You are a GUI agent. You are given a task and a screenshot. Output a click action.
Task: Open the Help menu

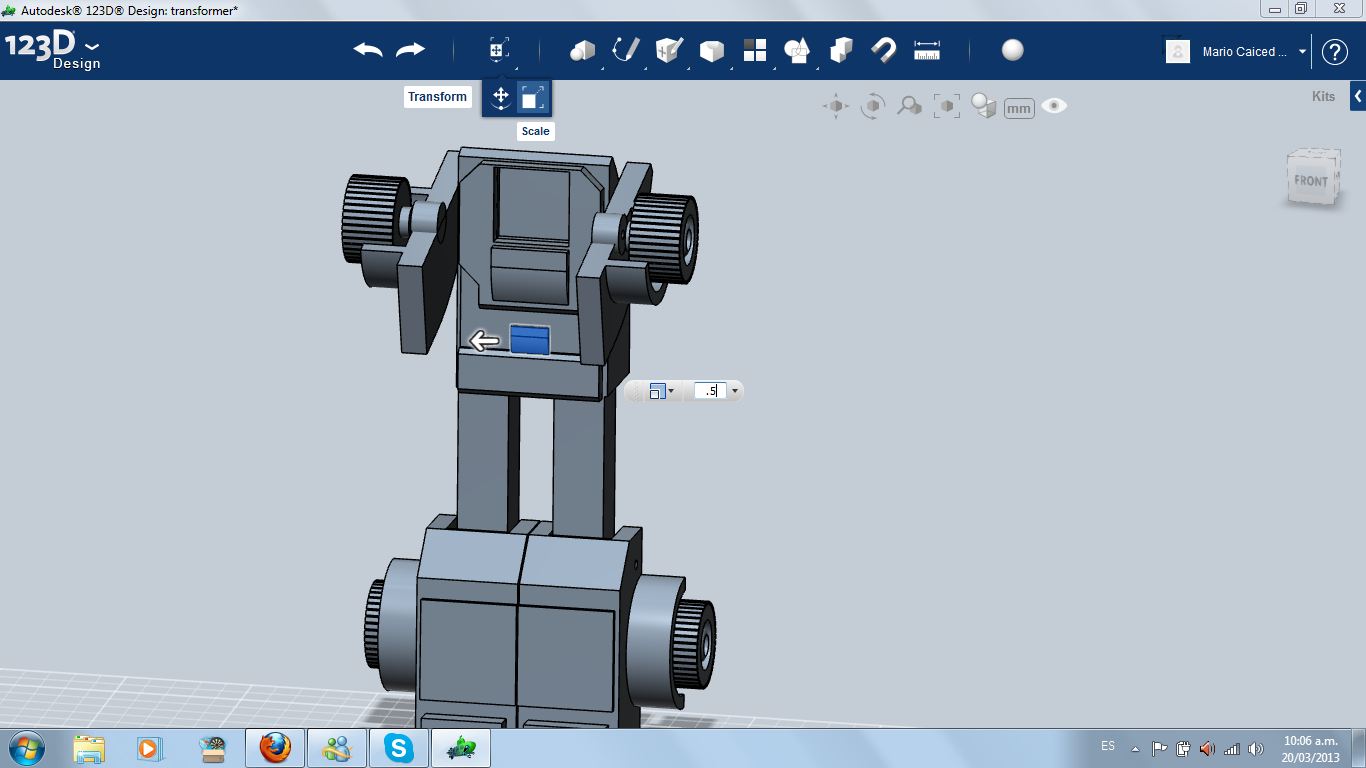(x=1335, y=52)
